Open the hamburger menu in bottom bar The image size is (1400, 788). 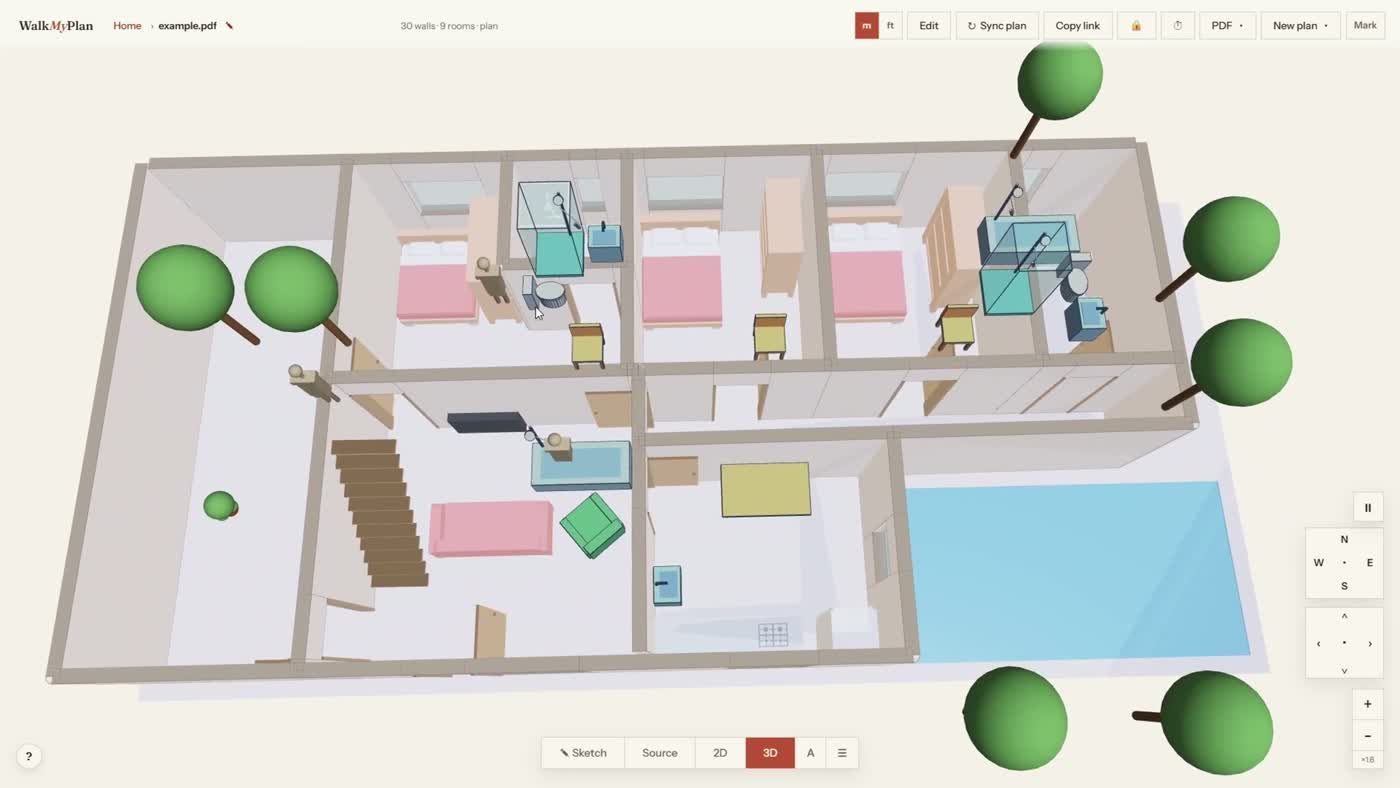(x=842, y=753)
